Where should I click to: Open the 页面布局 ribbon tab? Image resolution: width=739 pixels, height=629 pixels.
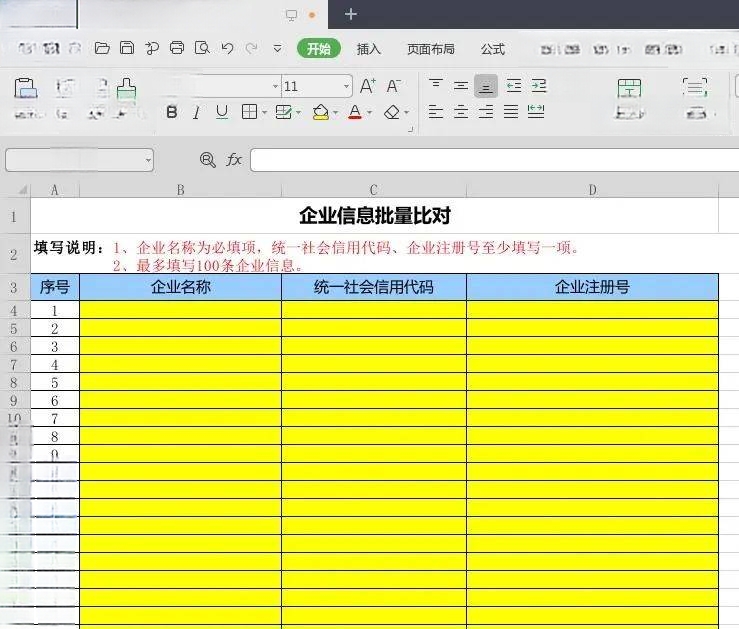click(431, 49)
